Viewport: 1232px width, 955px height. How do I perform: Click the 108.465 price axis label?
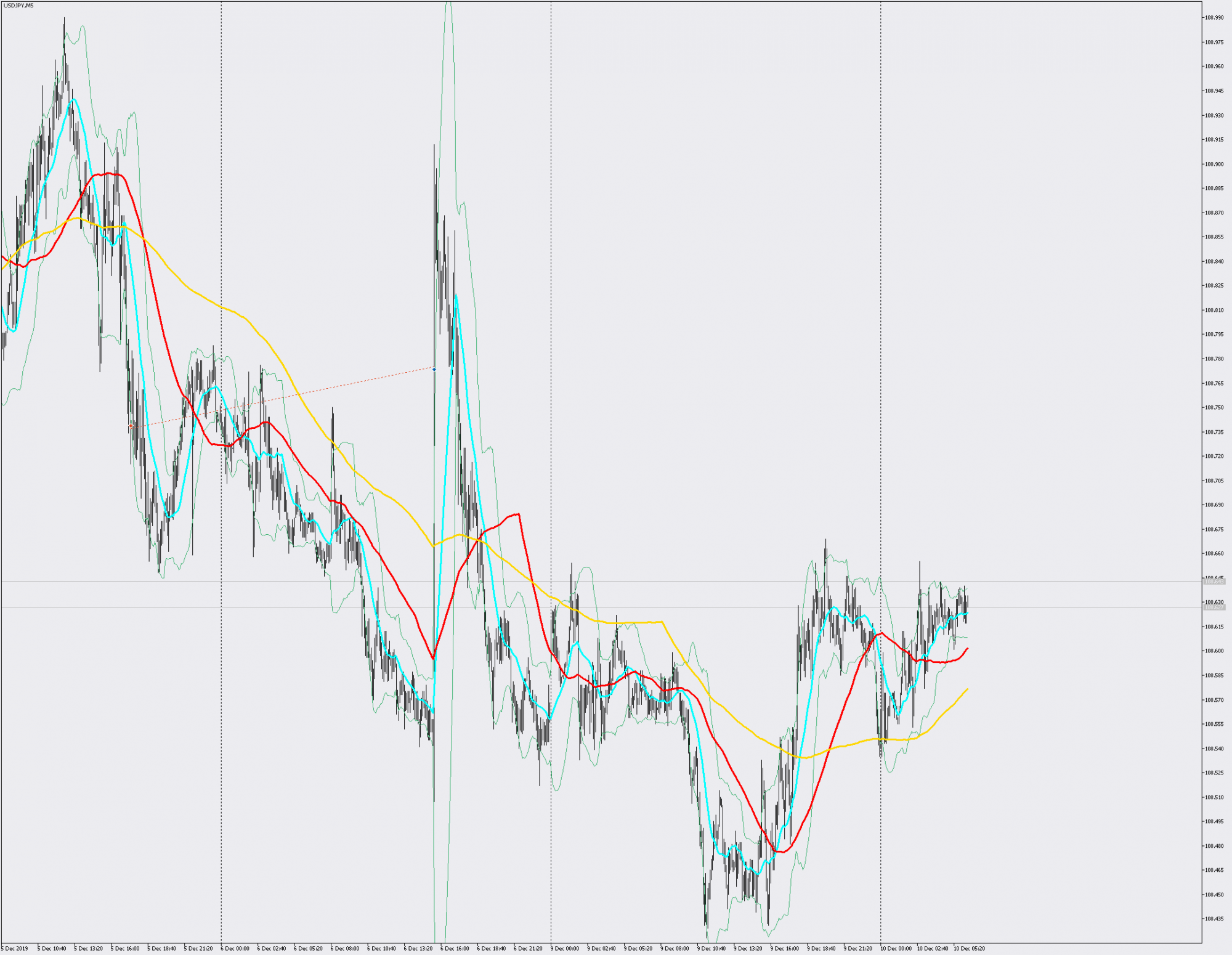tap(1214, 871)
